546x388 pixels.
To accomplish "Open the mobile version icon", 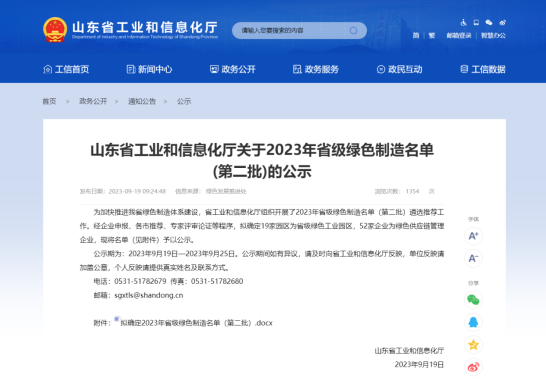I will click(x=476, y=23).
